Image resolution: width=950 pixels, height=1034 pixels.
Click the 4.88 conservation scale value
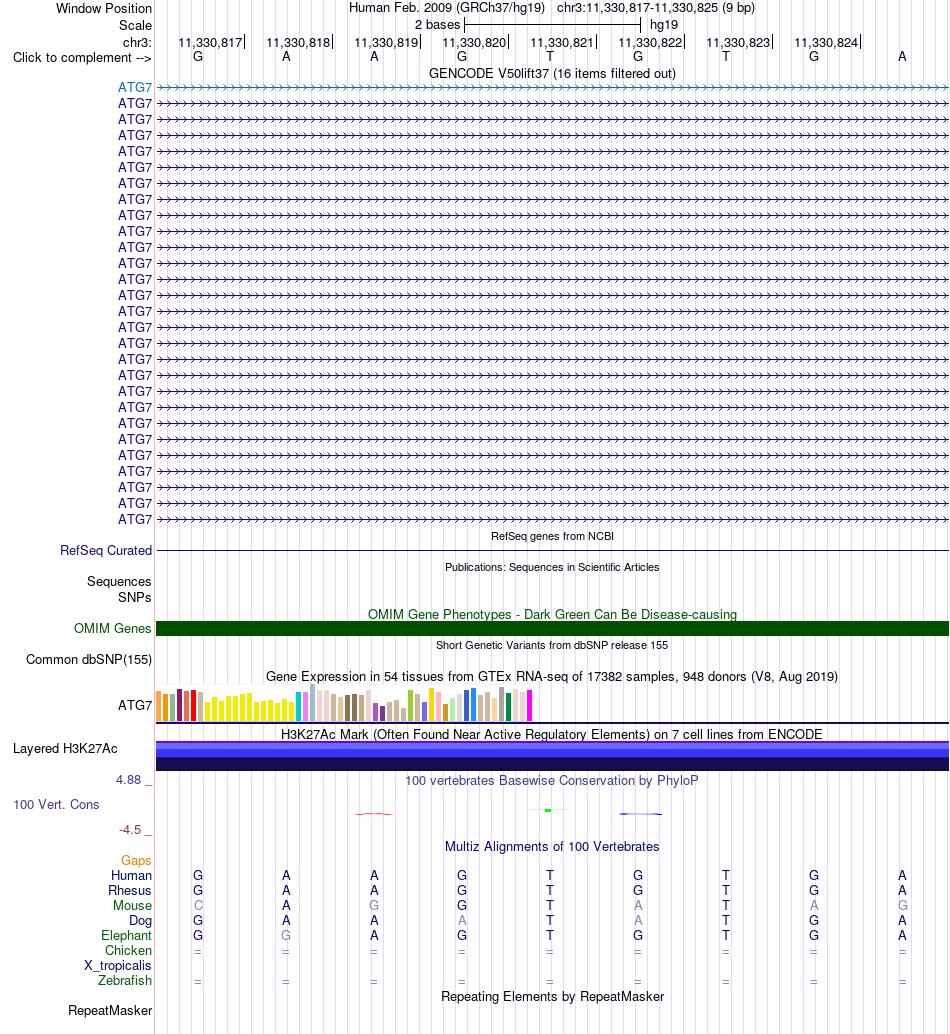tap(129, 779)
